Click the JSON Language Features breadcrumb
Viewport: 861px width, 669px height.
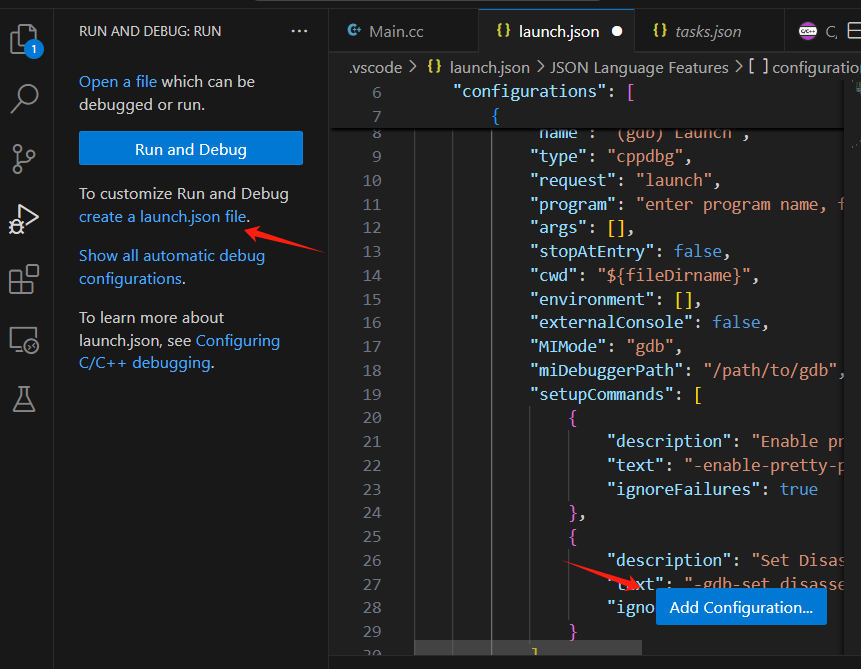[x=639, y=68]
